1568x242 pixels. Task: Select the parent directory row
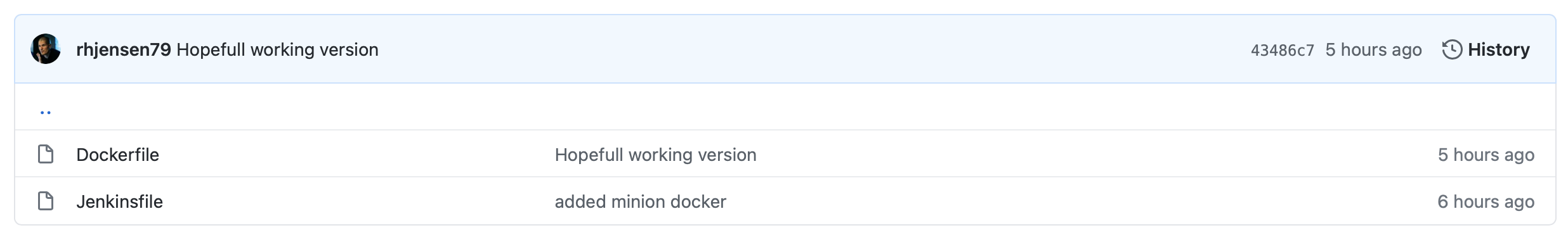(x=785, y=107)
